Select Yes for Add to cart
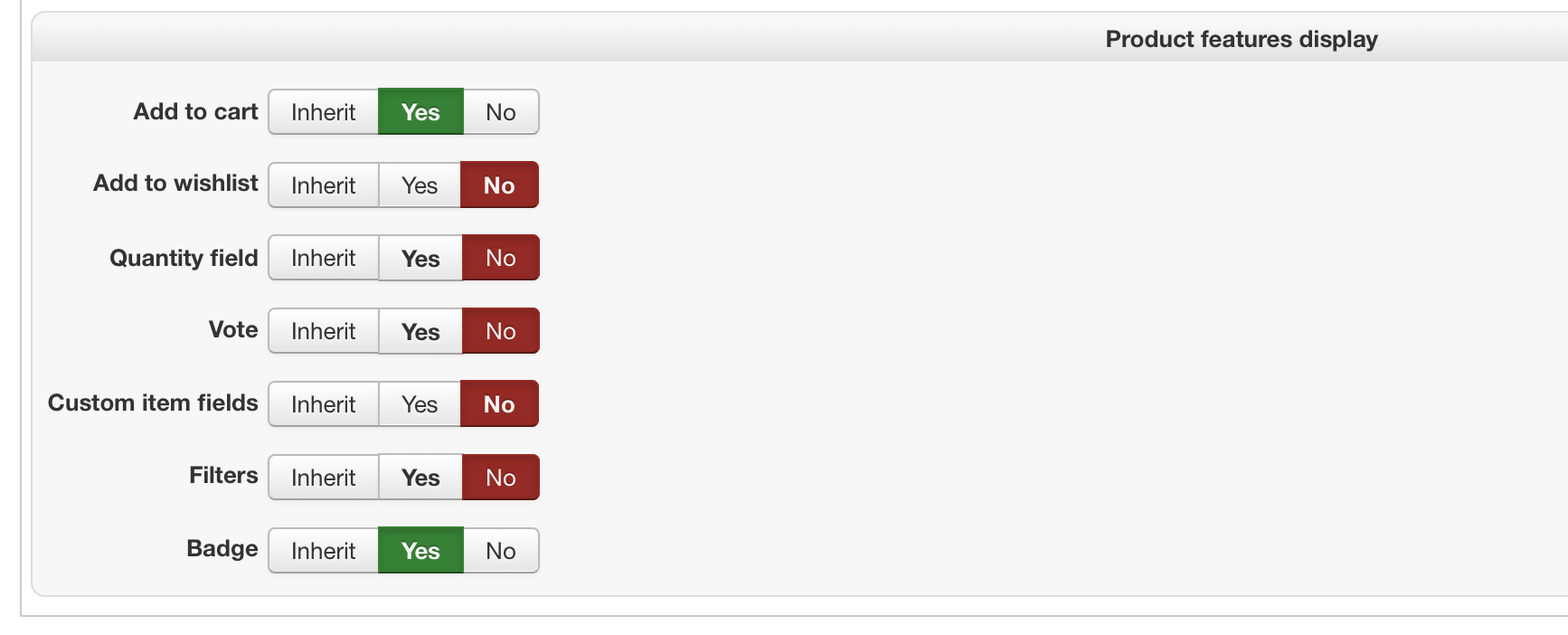Image resolution: width=1568 pixels, height=635 pixels. pos(420,112)
